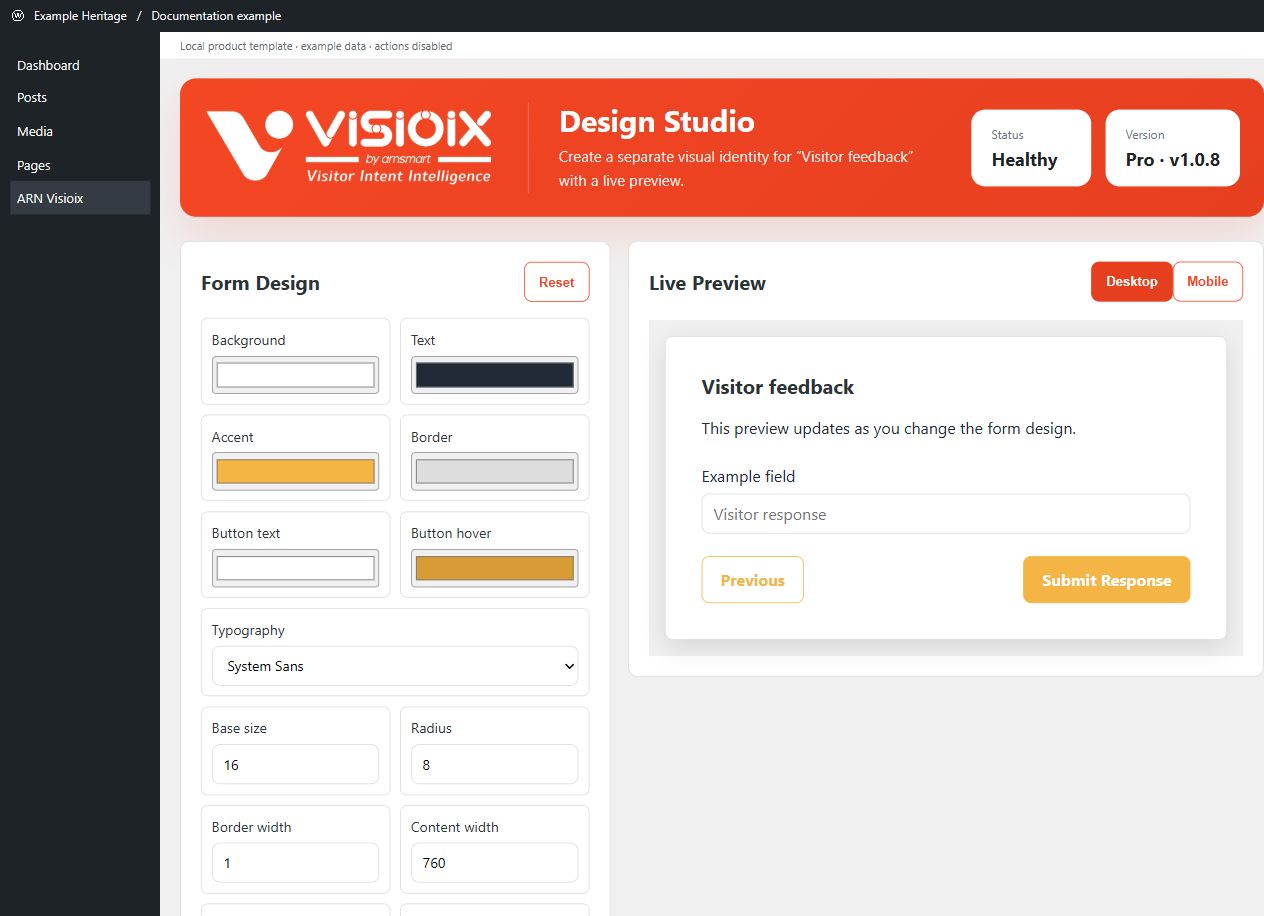1264x916 pixels.
Task: Click the Pro v1.0.8 version card
Action: [1172, 148]
